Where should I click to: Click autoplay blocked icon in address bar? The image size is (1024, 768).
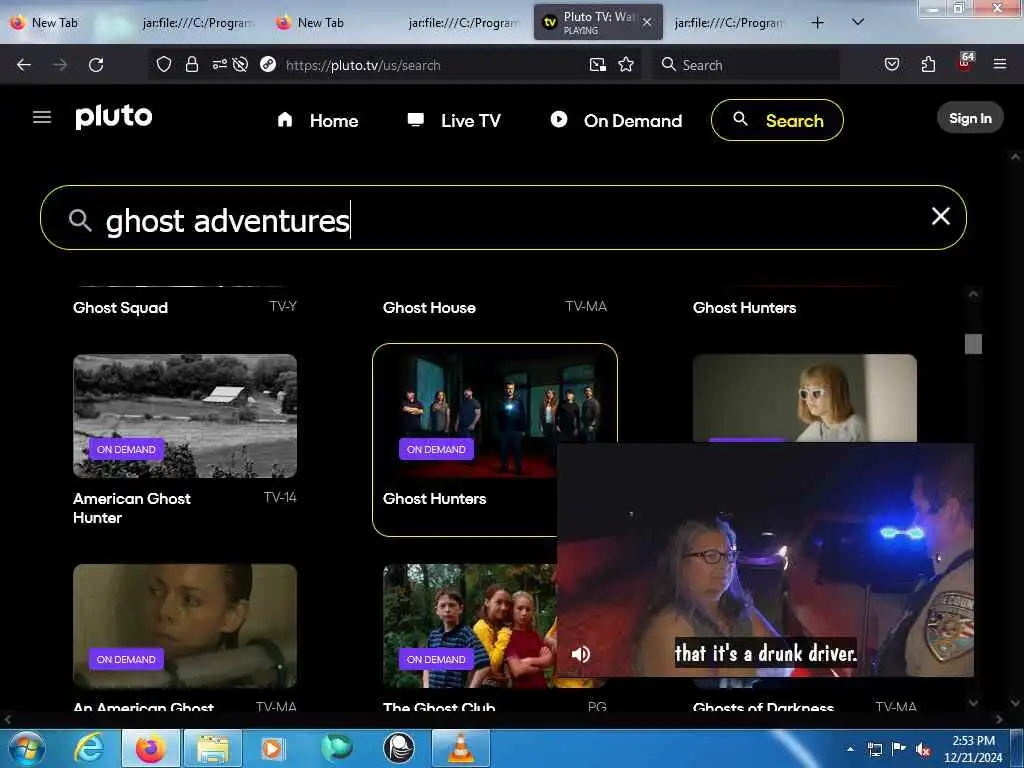point(240,64)
